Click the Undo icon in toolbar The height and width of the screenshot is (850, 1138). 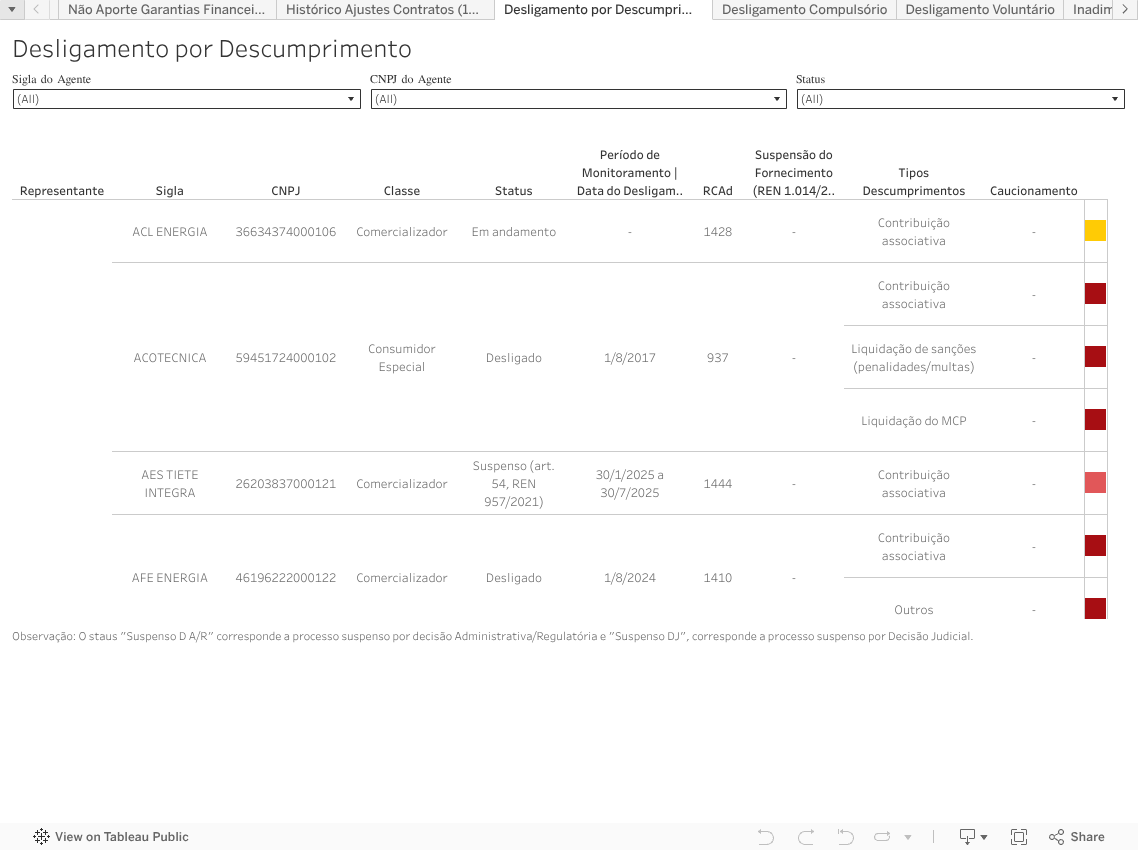click(766, 837)
